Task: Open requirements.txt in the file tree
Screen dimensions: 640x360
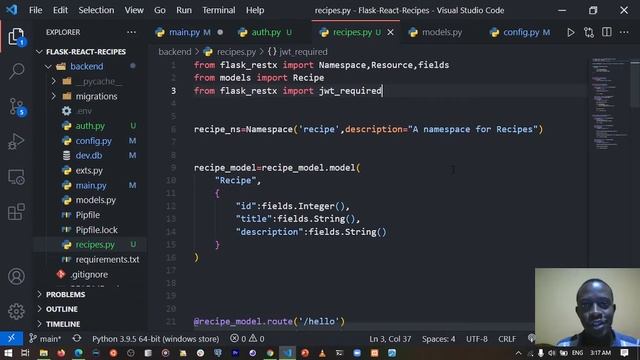Action: [x=107, y=260]
